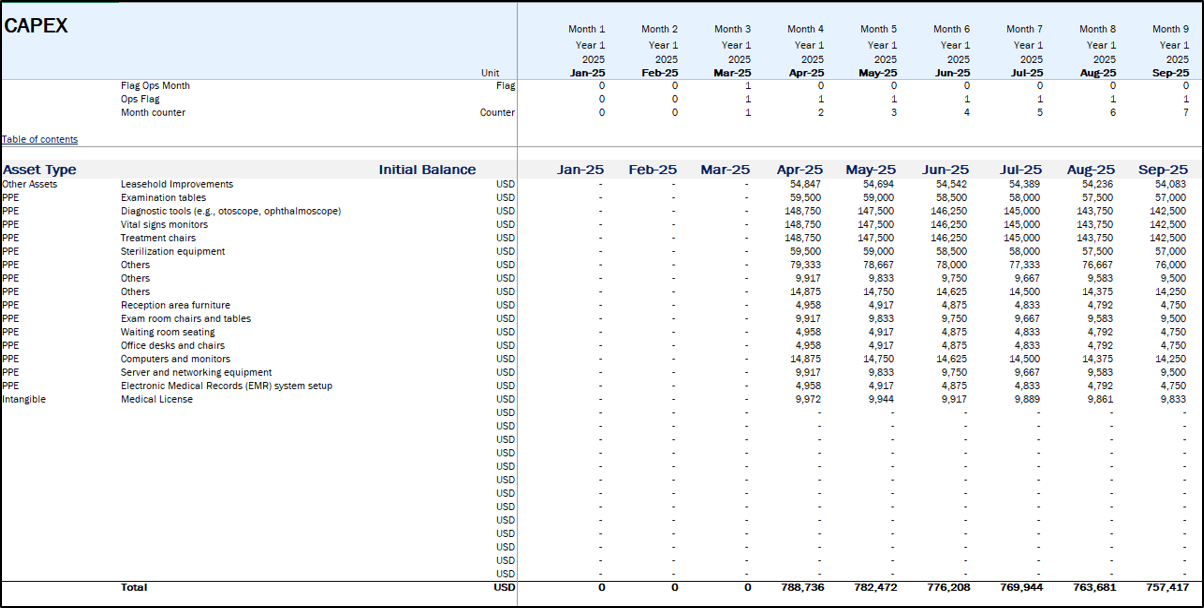Viewport: 1204px width, 608px height.
Task: Click Diagnostic tools Sep-25 value 142,500
Action: (1169, 212)
